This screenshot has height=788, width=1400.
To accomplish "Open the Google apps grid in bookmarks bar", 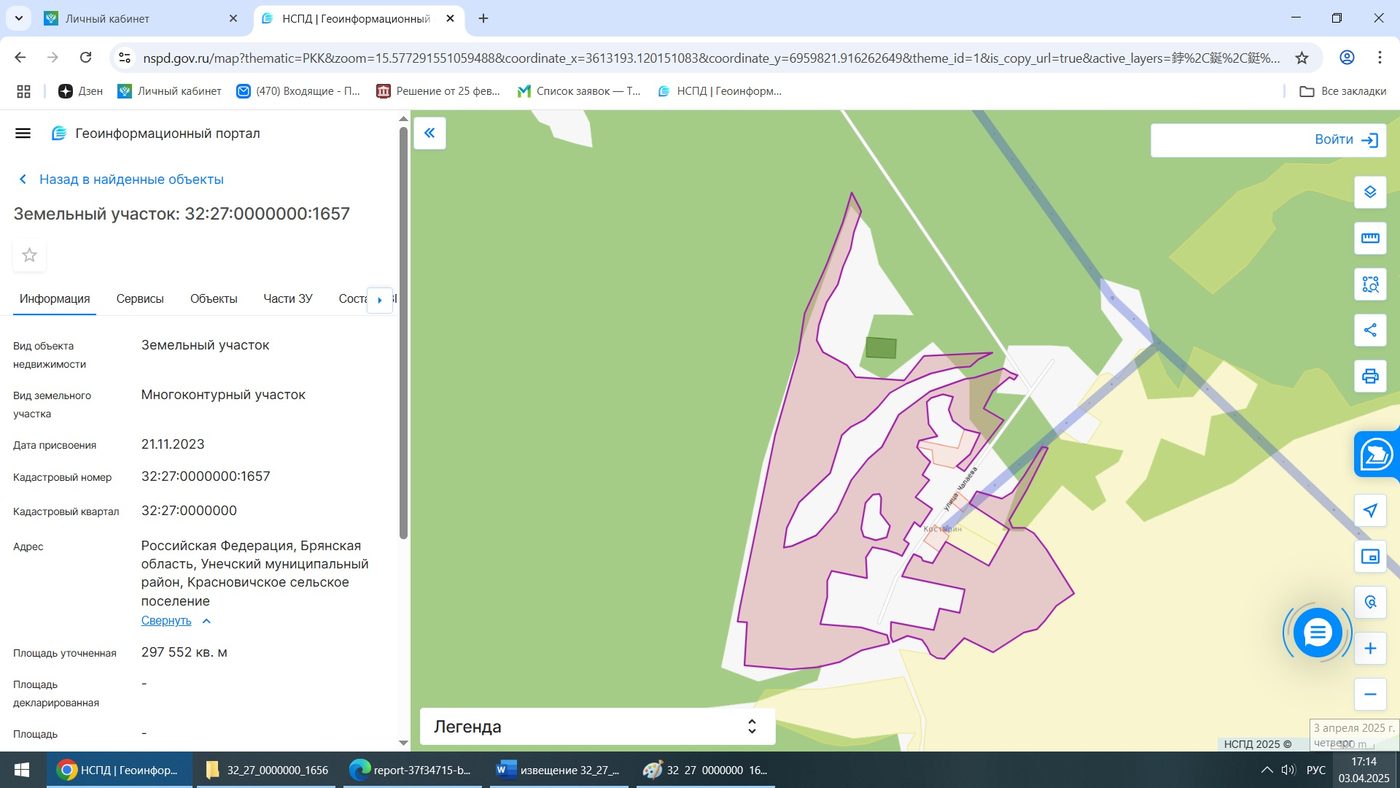I will [x=24, y=91].
